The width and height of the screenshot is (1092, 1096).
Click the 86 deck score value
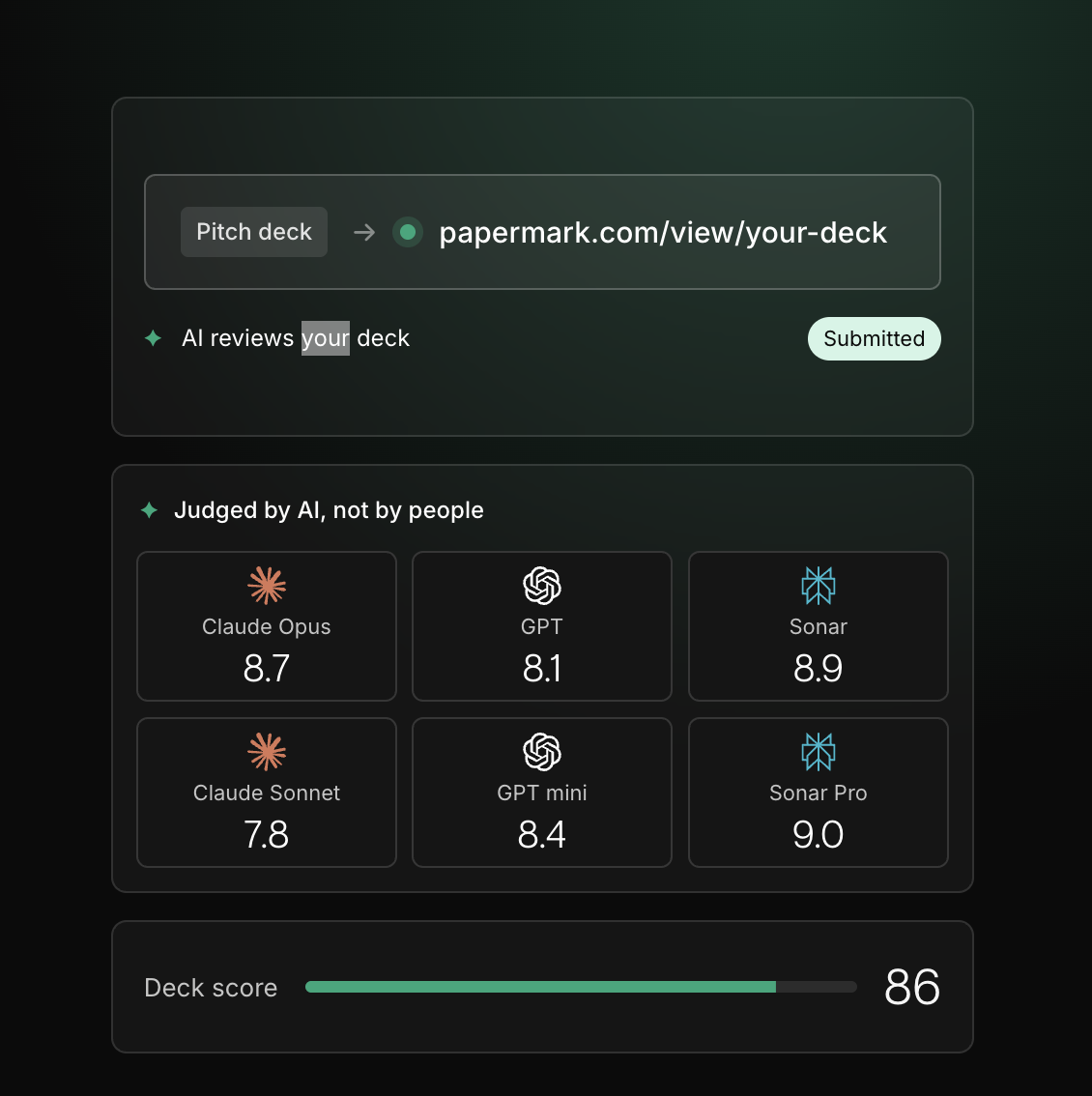tap(911, 987)
